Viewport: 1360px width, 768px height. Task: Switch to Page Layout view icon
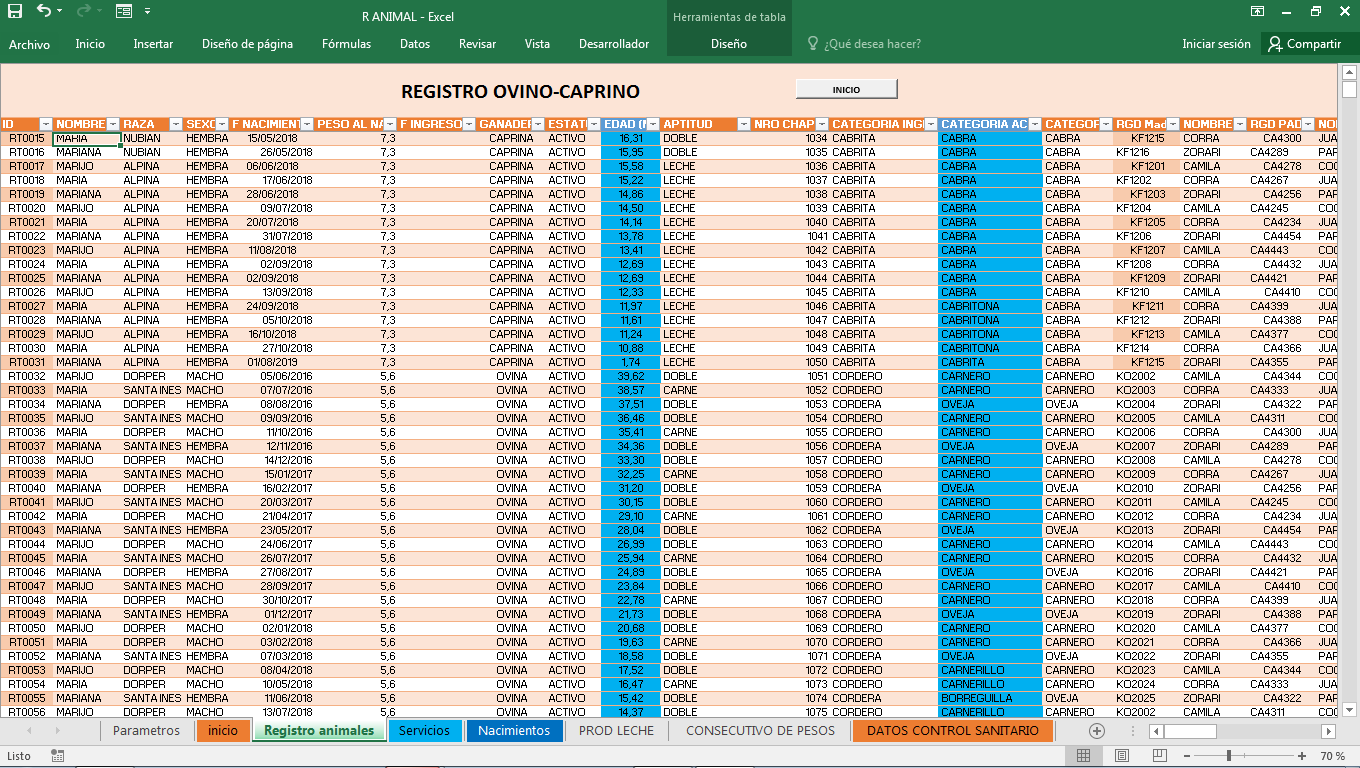pos(1122,756)
